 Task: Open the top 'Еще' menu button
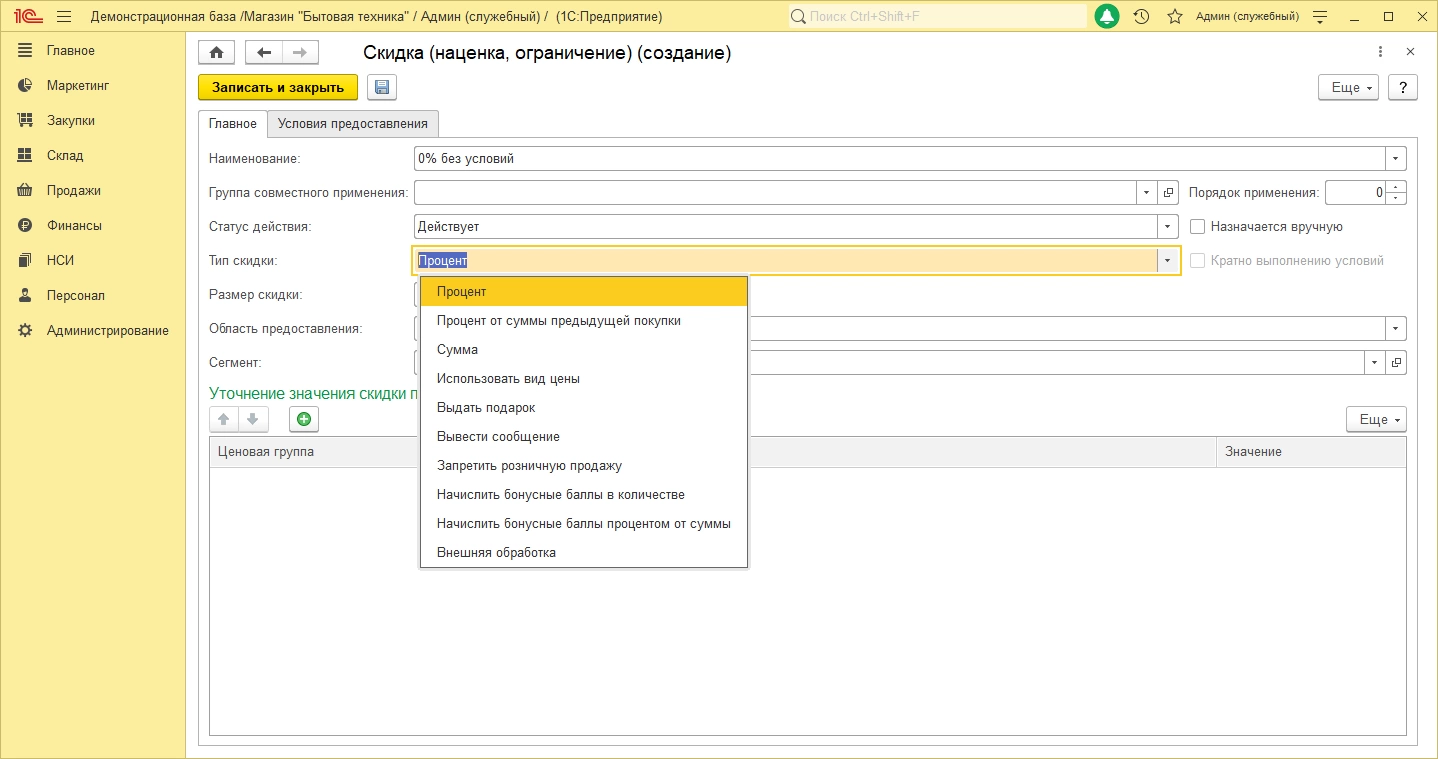(x=1348, y=88)
